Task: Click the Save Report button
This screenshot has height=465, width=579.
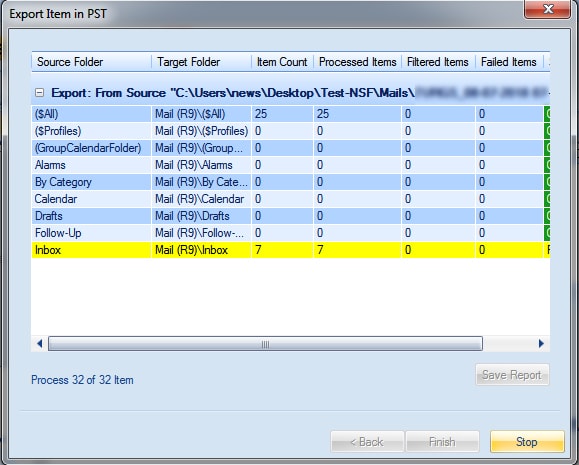Action: click(x=512, y=375)
